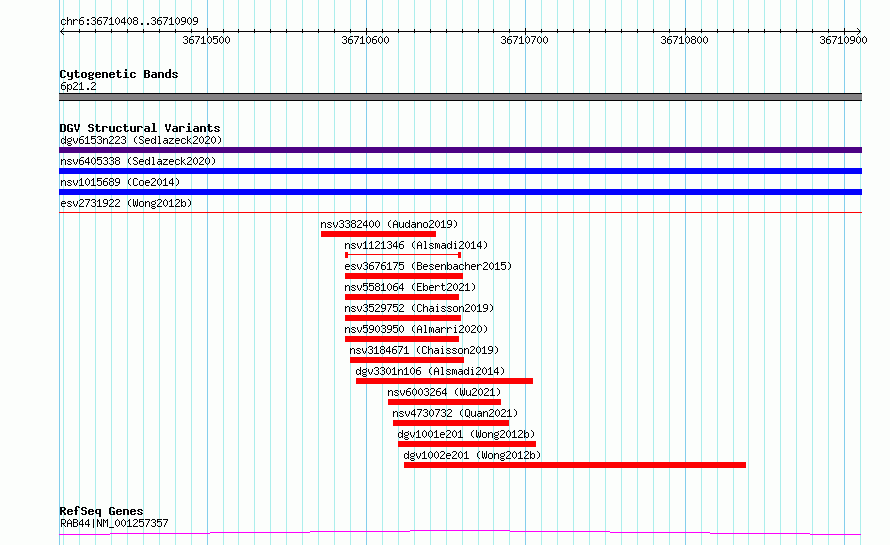Open the nsv5581064 (Ebert2021) label
Image resolution: width=890 pixels, height=545 pixels.
pyautogui.click(x=410, y=287)
